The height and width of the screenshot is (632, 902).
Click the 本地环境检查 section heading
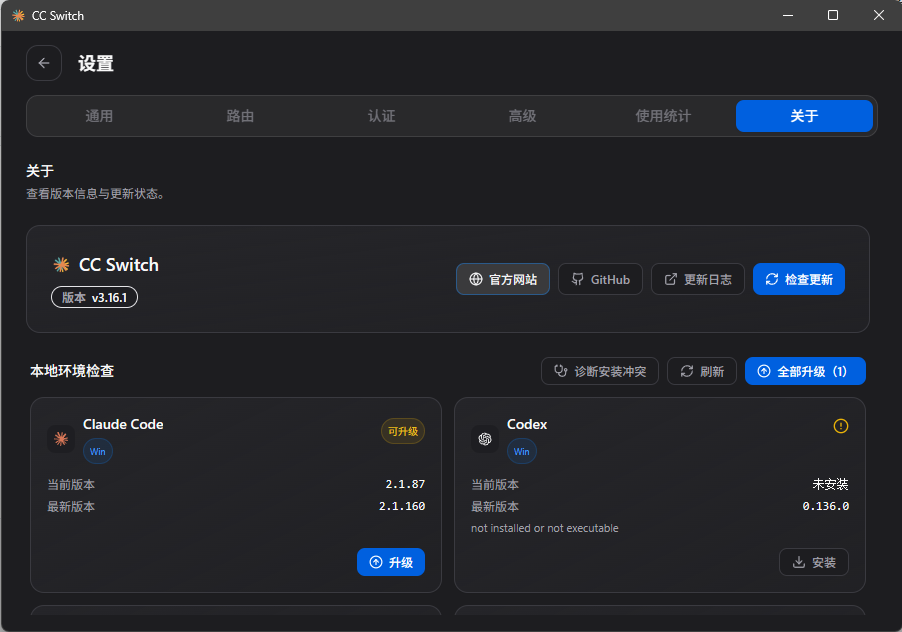click(x=72, y=371)
